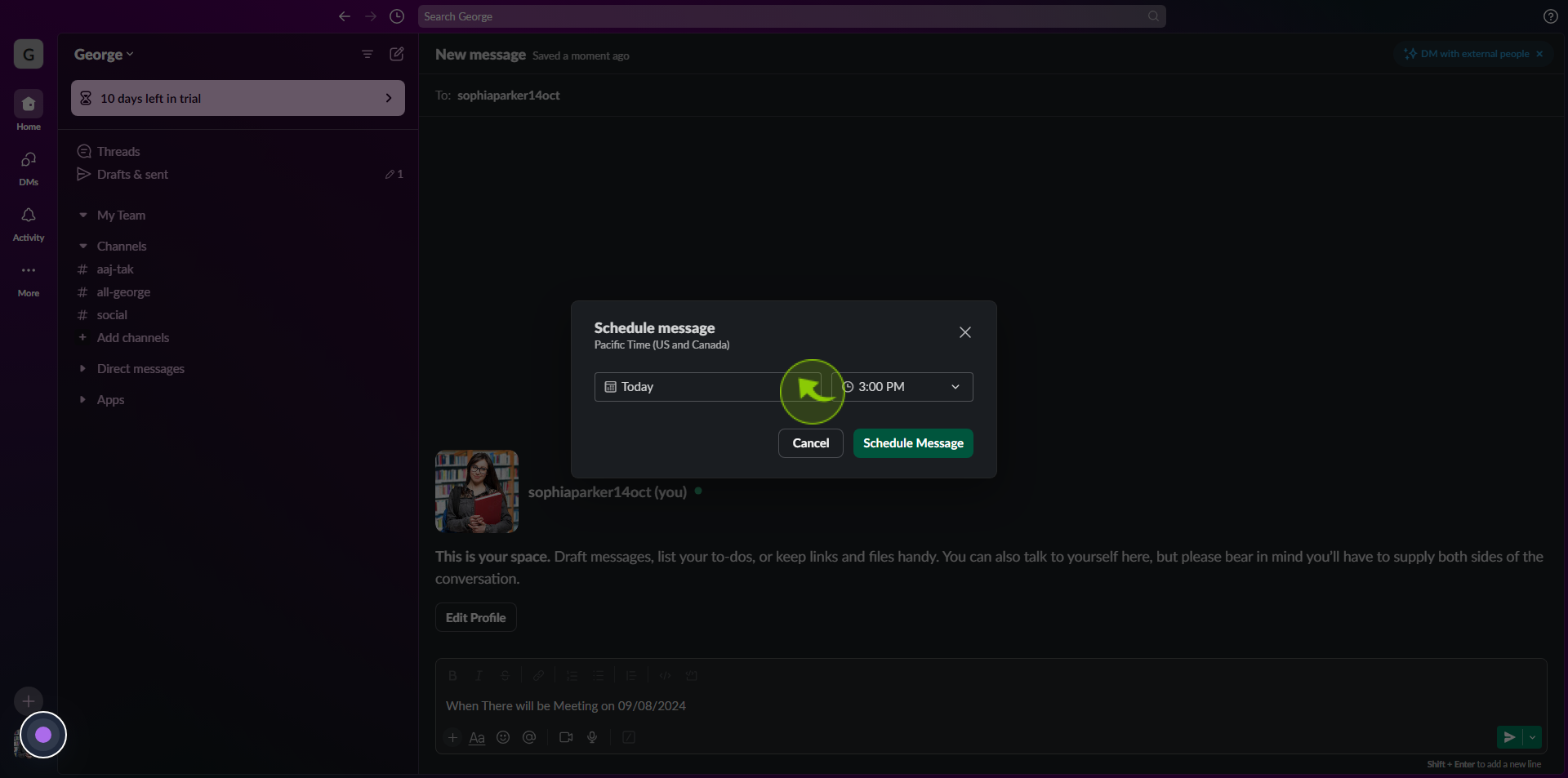Click the 1 draft count badge
This screenshot has width=1568, height=778.
(x=394, y=175)
